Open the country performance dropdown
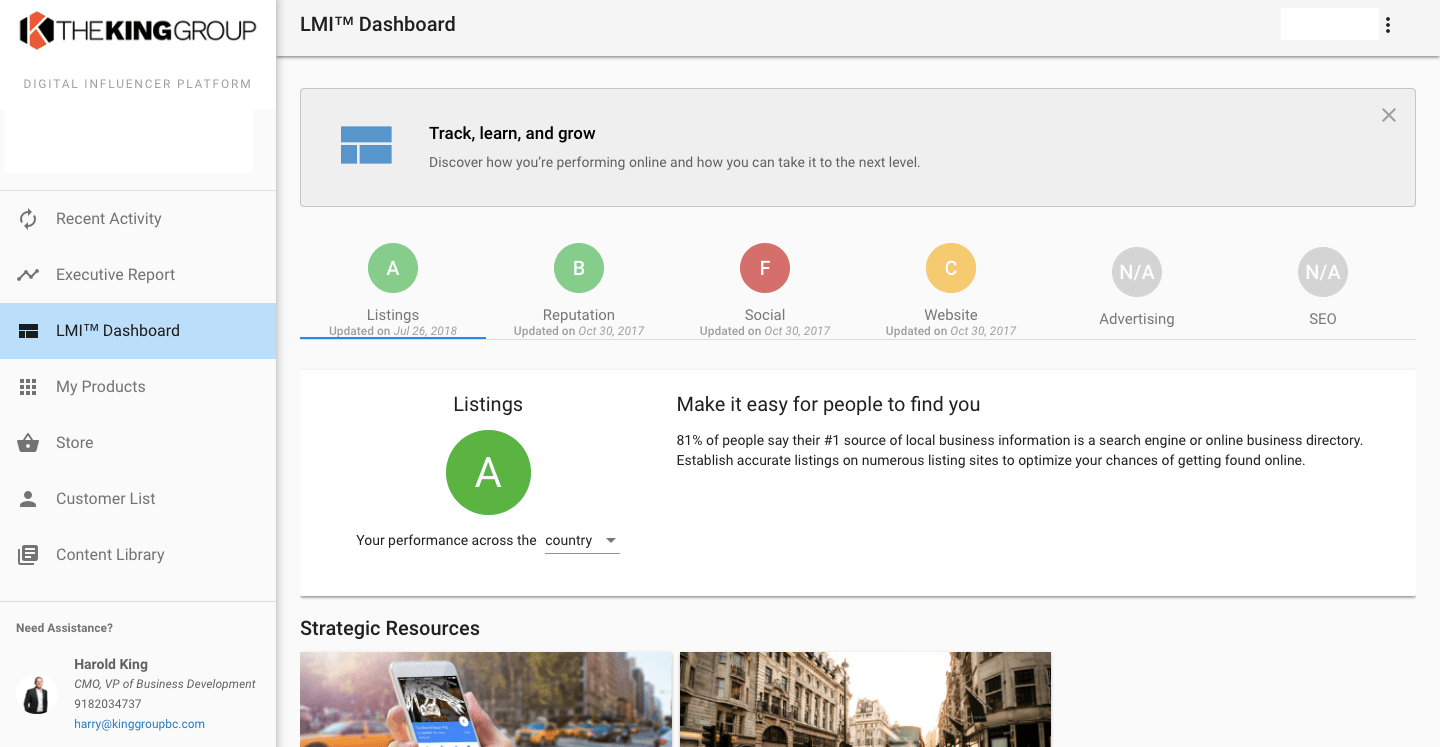The height and width of the screenshot is (747, 1440). click(582, 541)
